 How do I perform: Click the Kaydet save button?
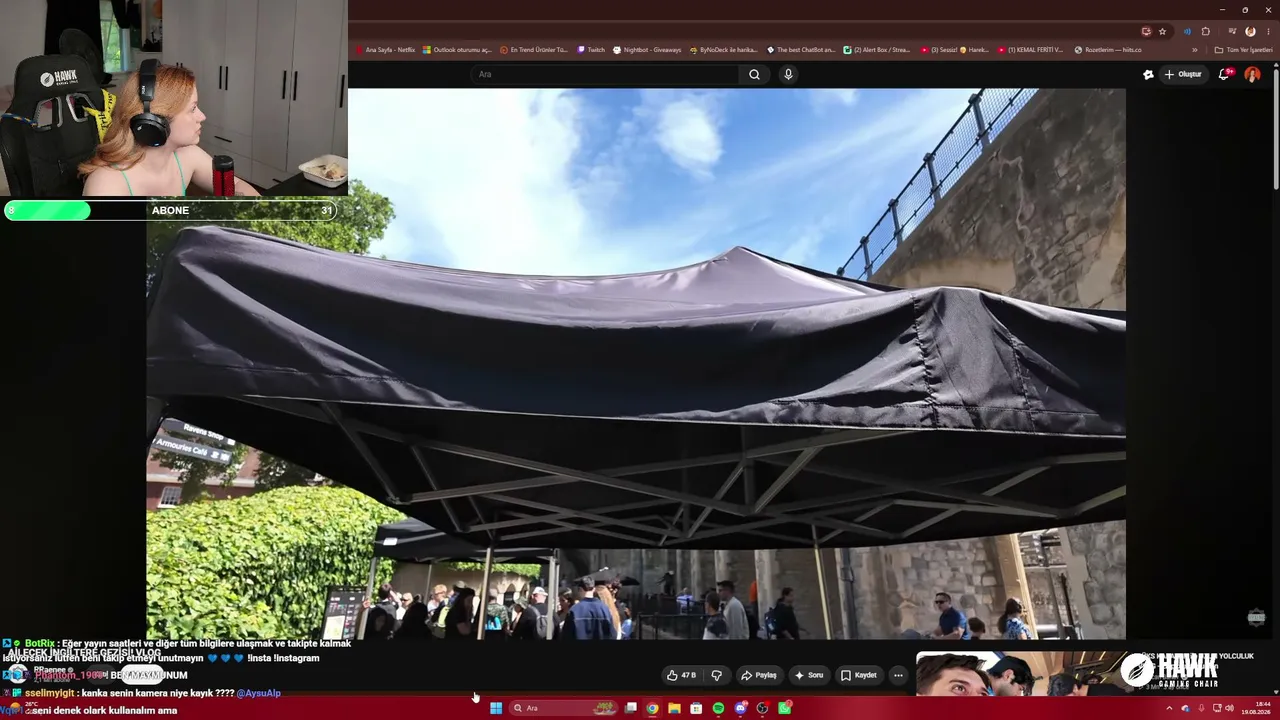point(858,675)
